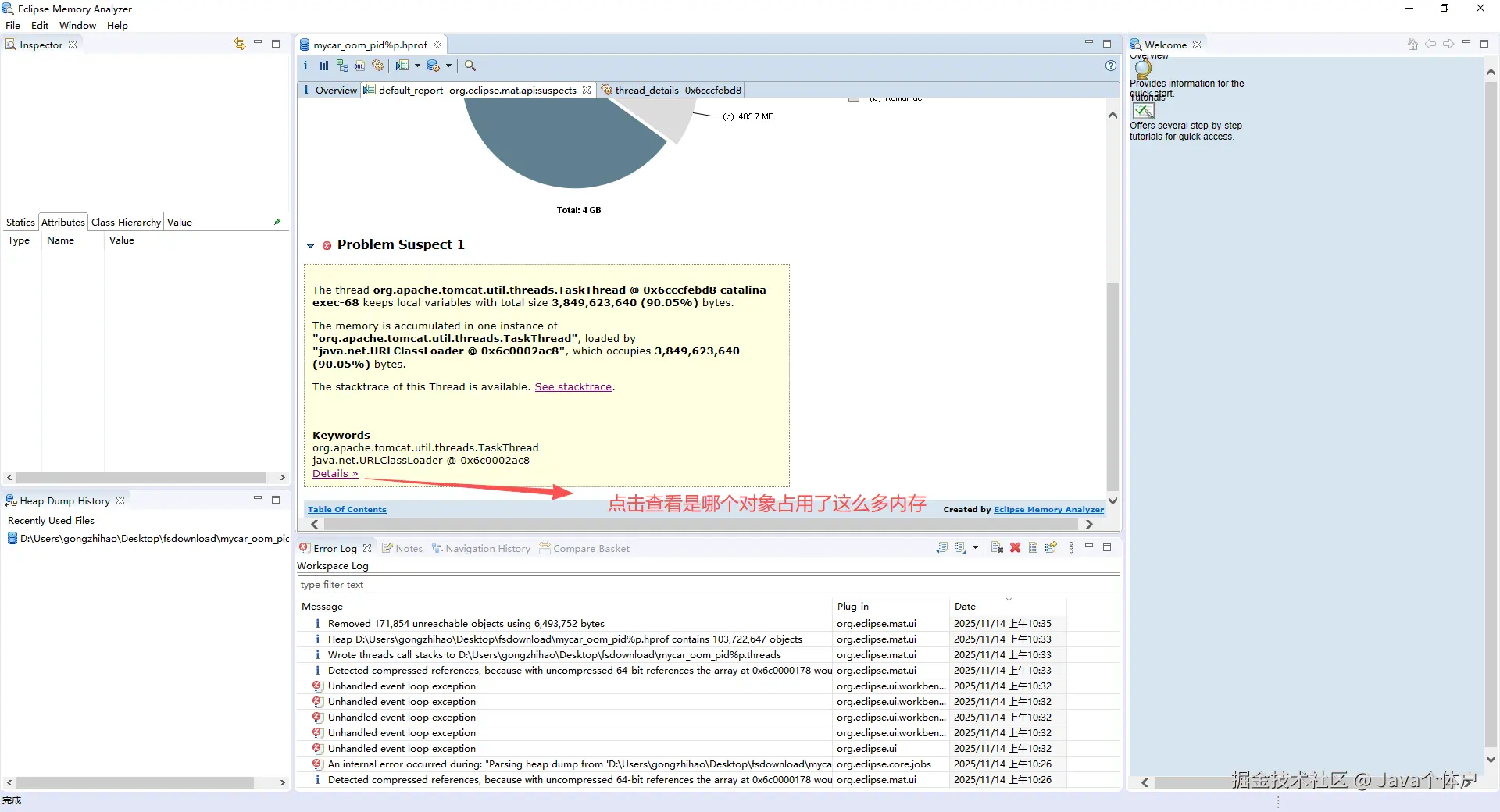Switch to the Statics tab
This screenshot has height=812, width=1500.
tap(20, 222)
